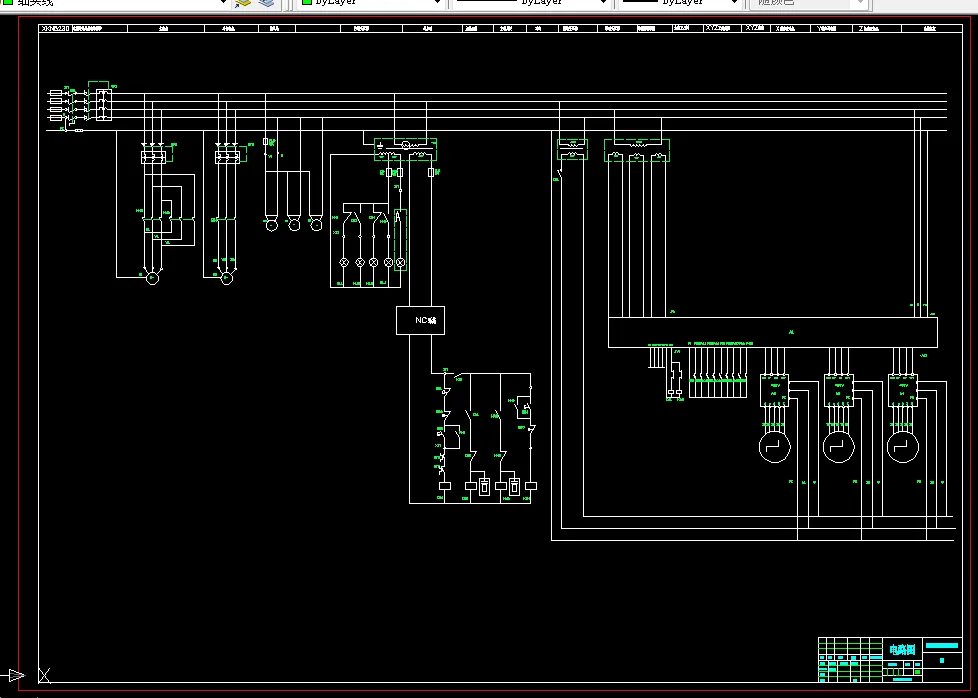Expand the ByLayer linetype dropdown
The image size is (978, 698).
(531, 2)
